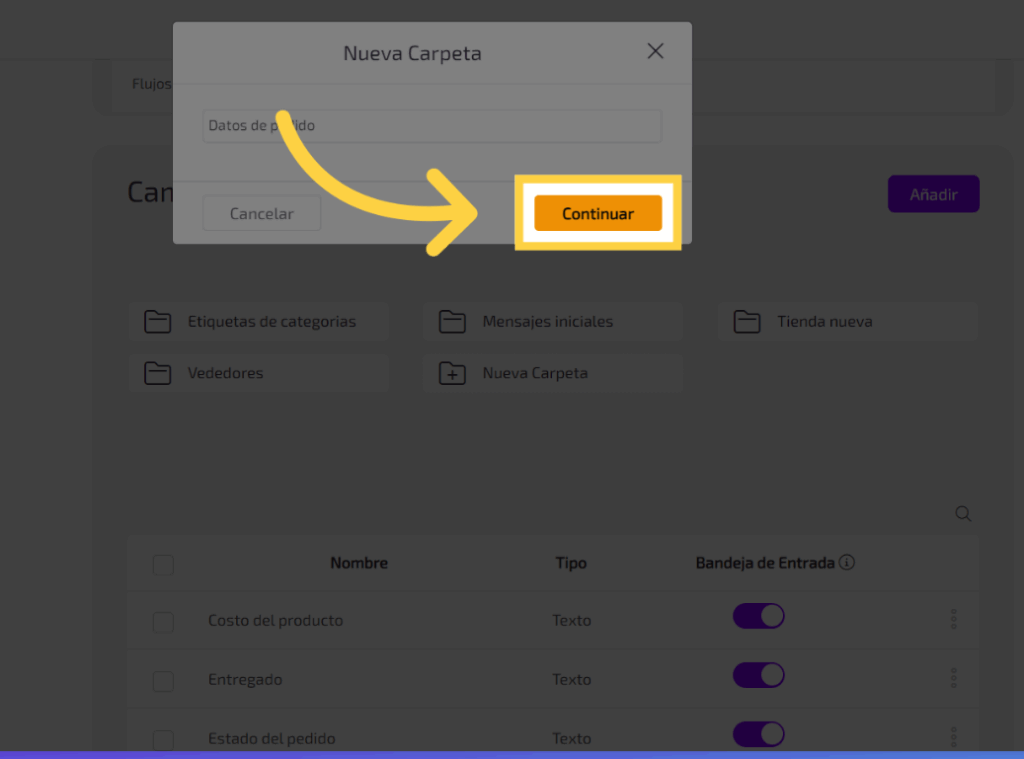This screenshot has height=759, width=1024.
Task: Open options menu for Costo del producto
Action: (x=953, y=620)
